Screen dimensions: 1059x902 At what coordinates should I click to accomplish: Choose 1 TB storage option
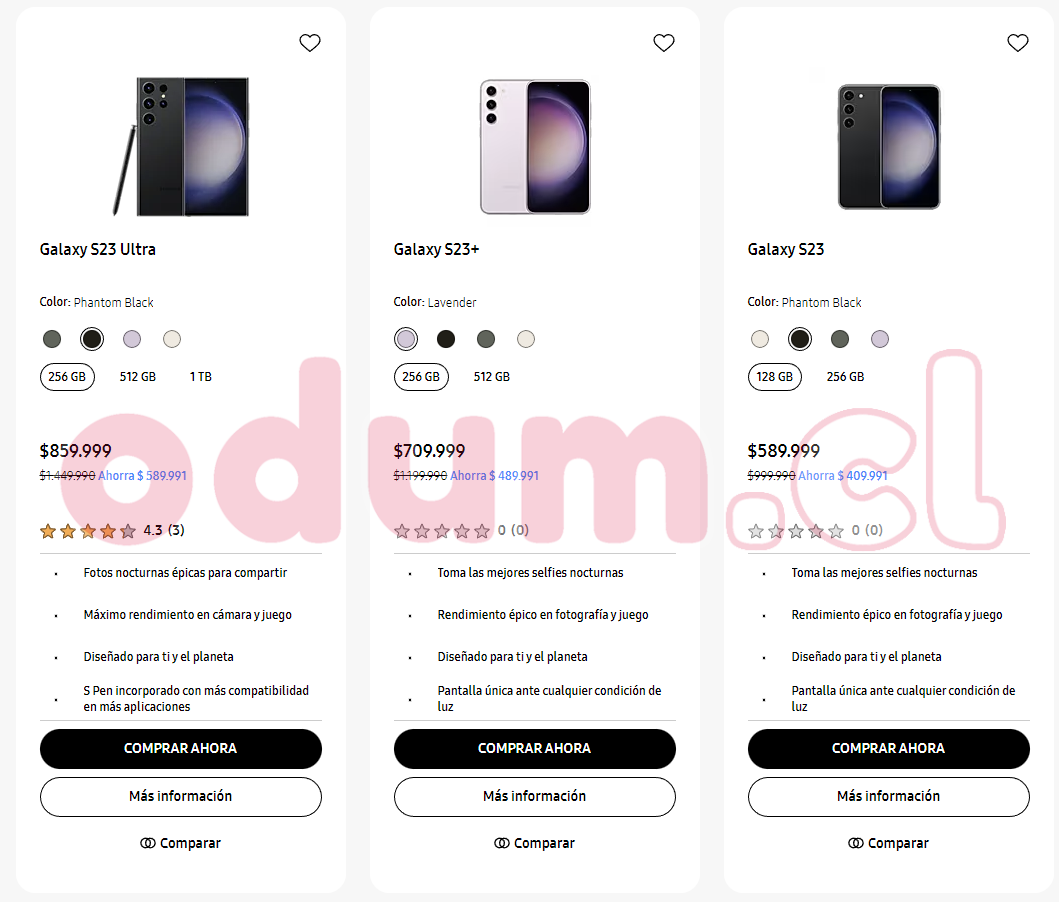pyautogui.click(x=201, y=377)
